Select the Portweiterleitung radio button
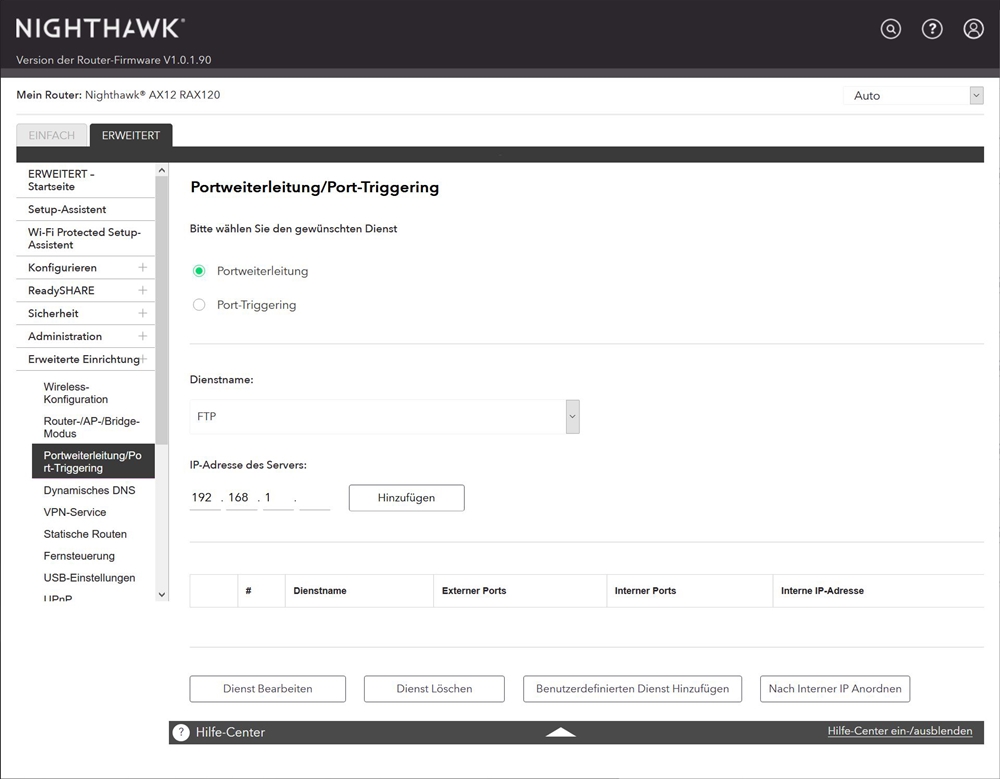The image size is (1000, 779). click(199, 271)
